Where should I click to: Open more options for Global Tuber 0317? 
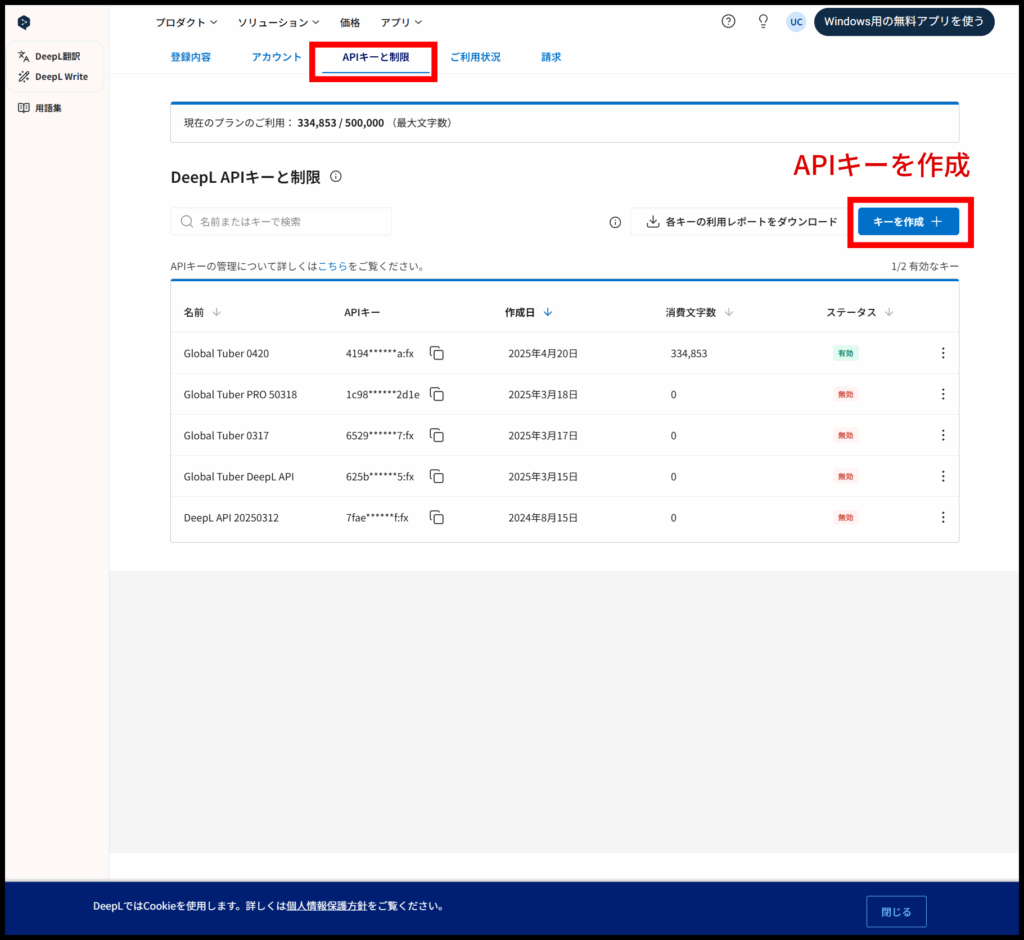pyautogui.click(x=943, y=436)
